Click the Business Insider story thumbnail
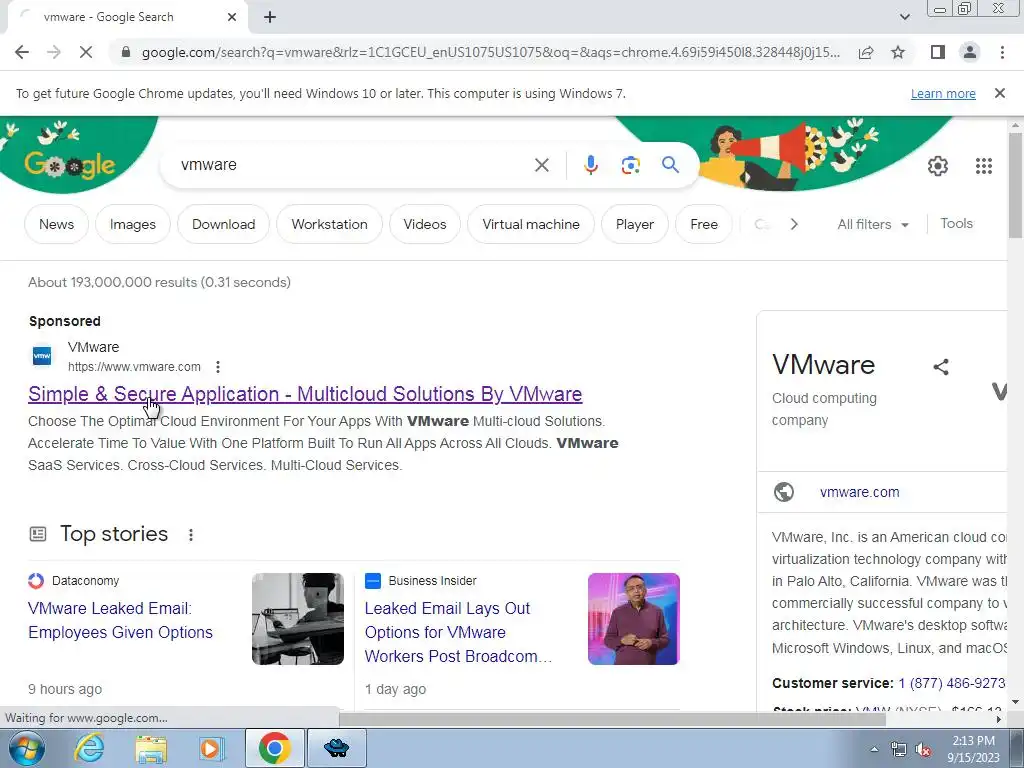The height and width of the screenshot is (768, 1024). (633, 619)
